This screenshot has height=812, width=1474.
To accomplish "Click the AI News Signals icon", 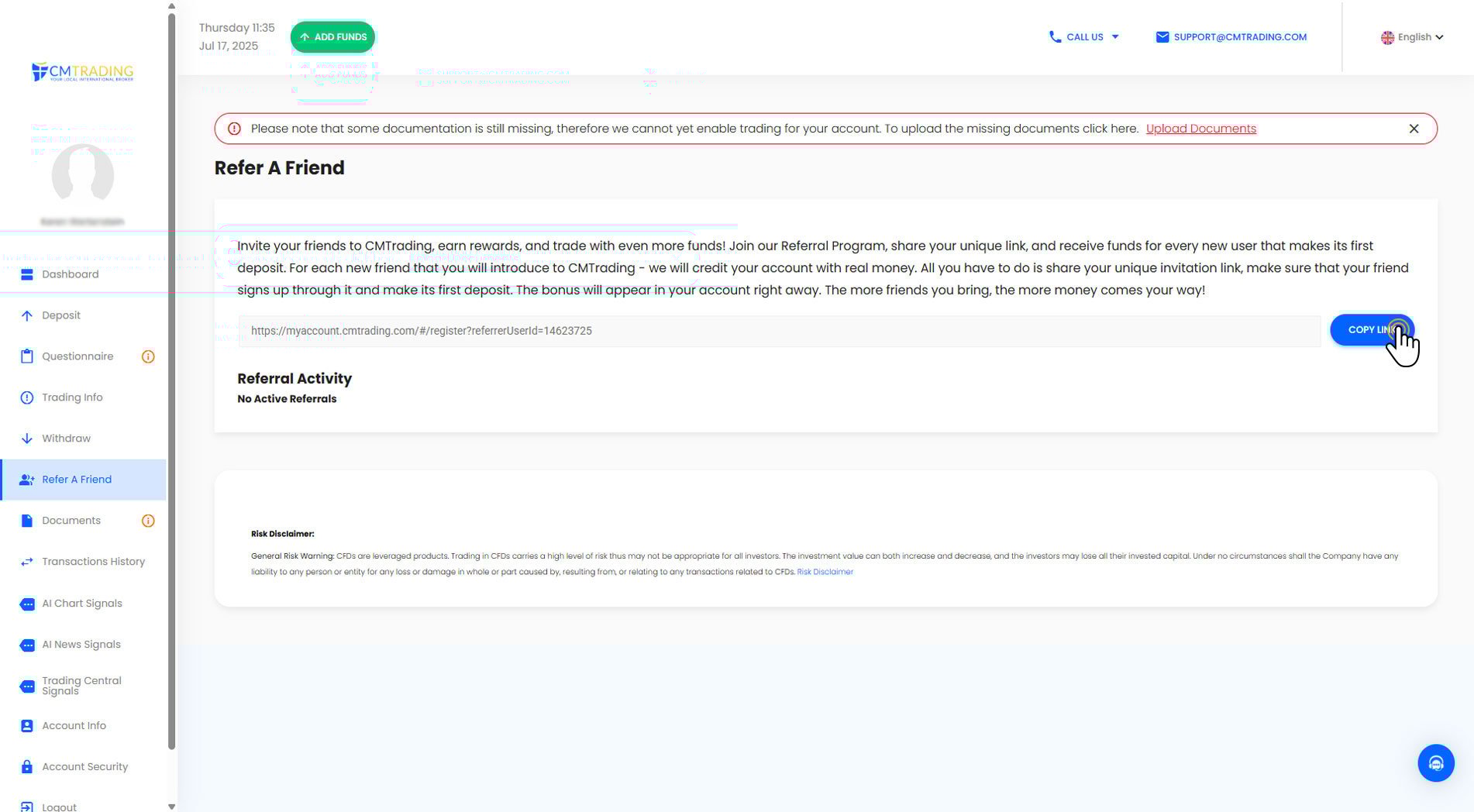I will 27,645.
